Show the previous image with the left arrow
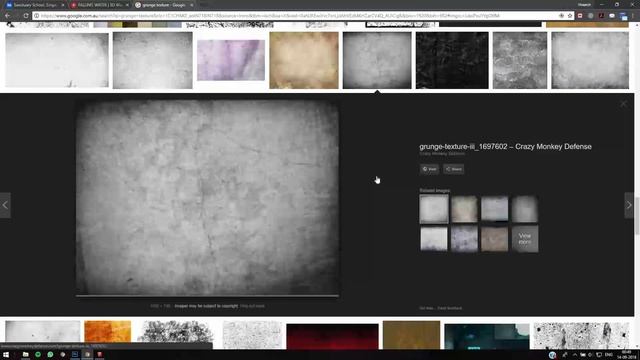Image resolution: width=640 pixels, height=360 pixels. click(5, 205)
